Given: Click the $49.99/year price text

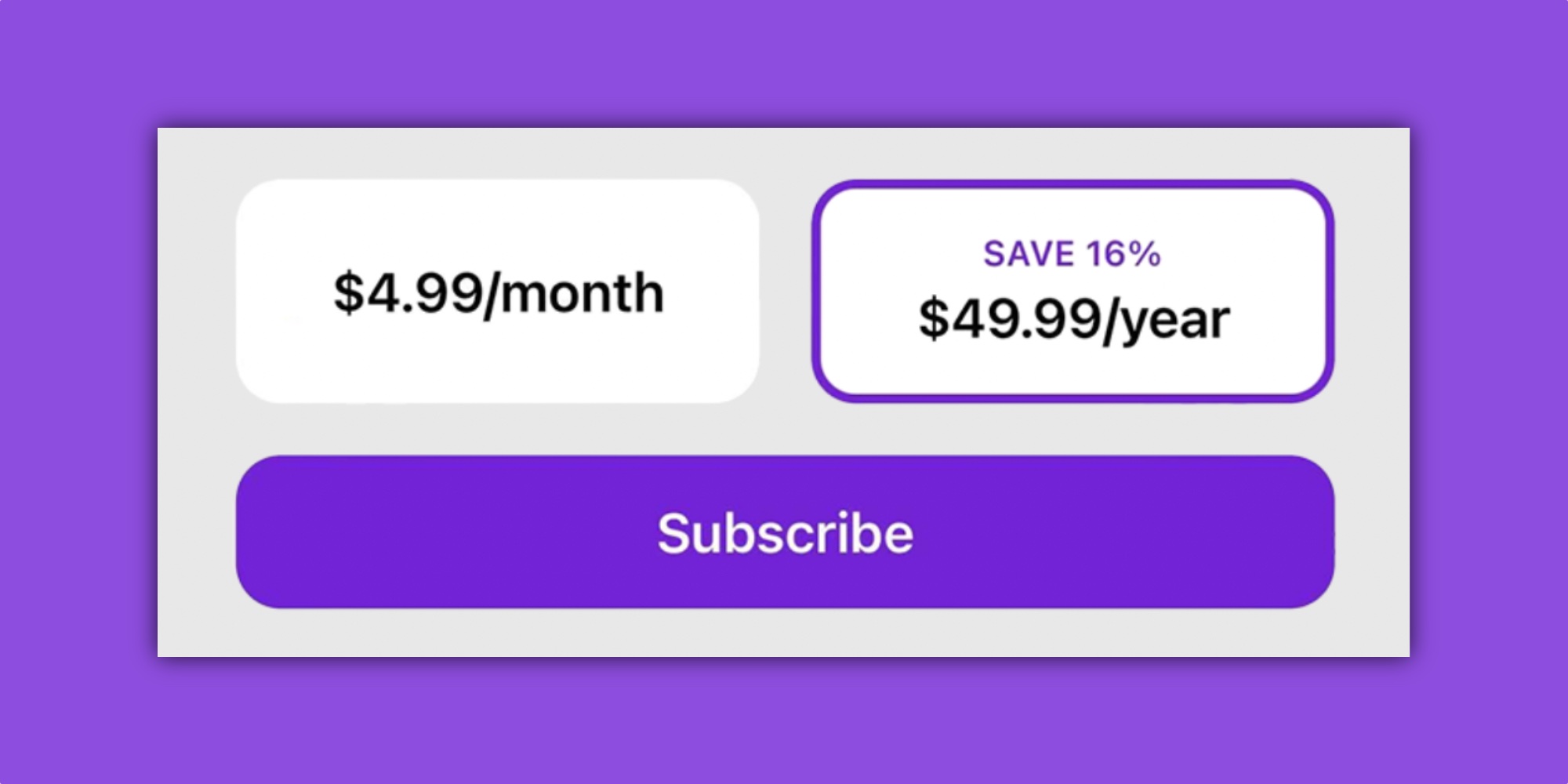Looking at the screenshot, I should point(1073,319).
